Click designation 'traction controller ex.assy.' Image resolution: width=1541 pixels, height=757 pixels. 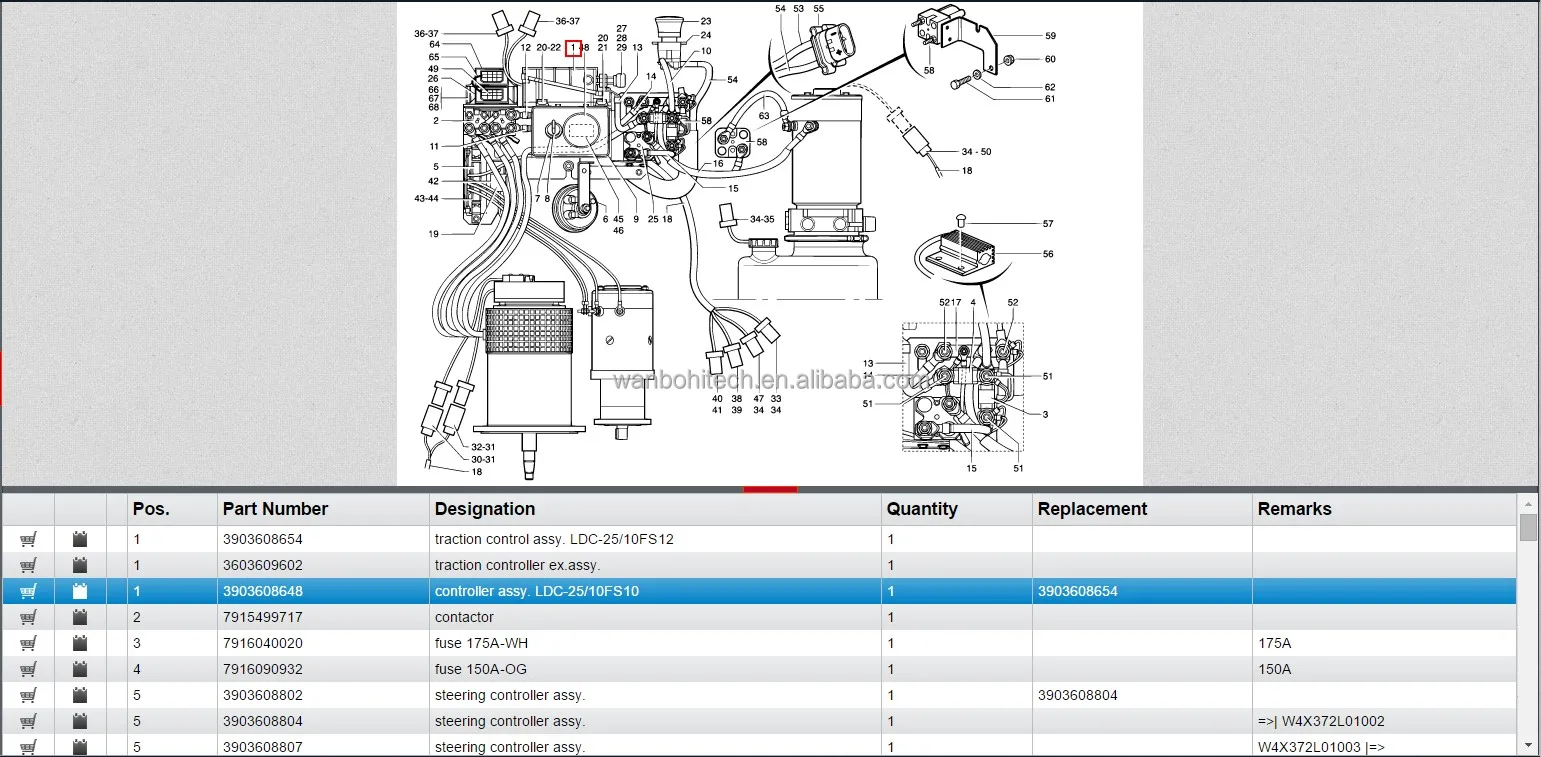[x=517, y=565]
